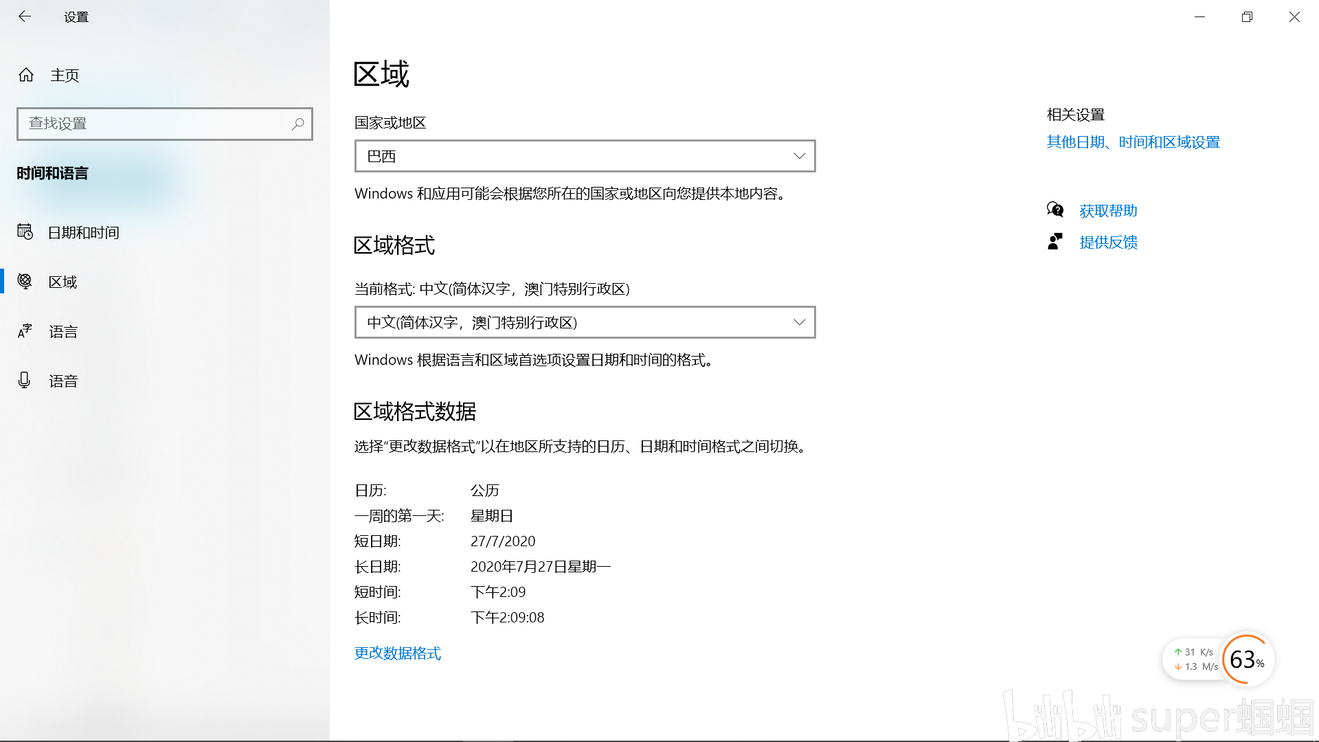
Task: Go to 主页 in settings sidebar
Action: coord(165,75)
